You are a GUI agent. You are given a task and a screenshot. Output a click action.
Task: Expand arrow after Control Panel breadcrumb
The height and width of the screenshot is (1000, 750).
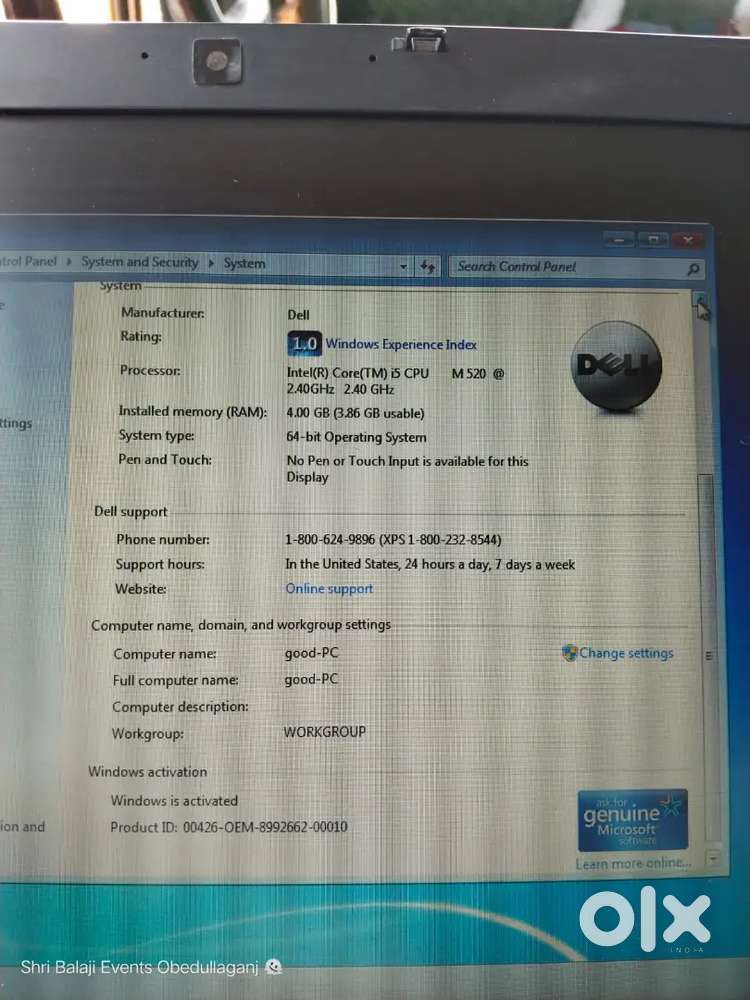pyautogui.click(x=69, y=261)
